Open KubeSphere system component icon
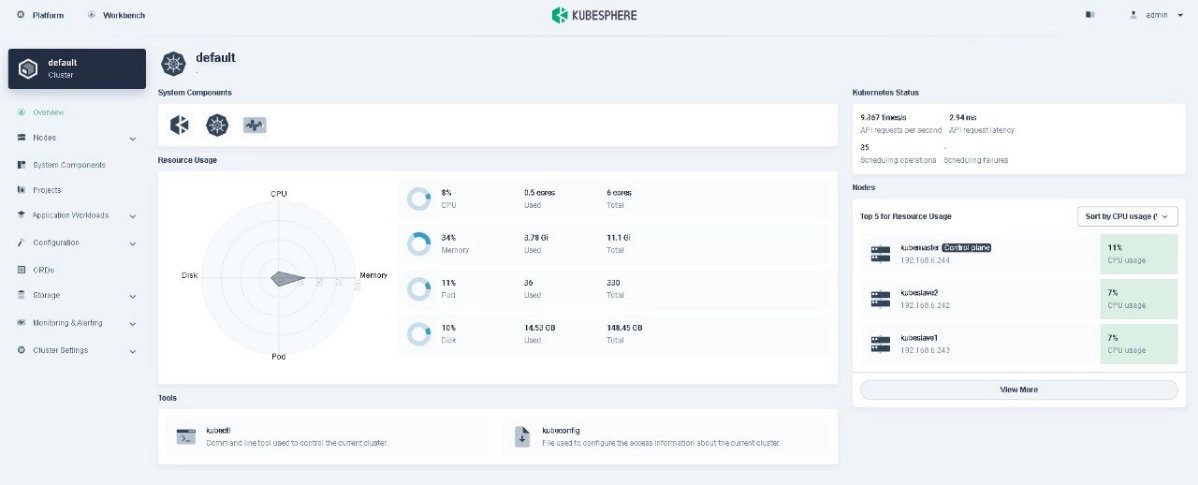Viewport: 1198px width, 485px height. coord(180,125)
